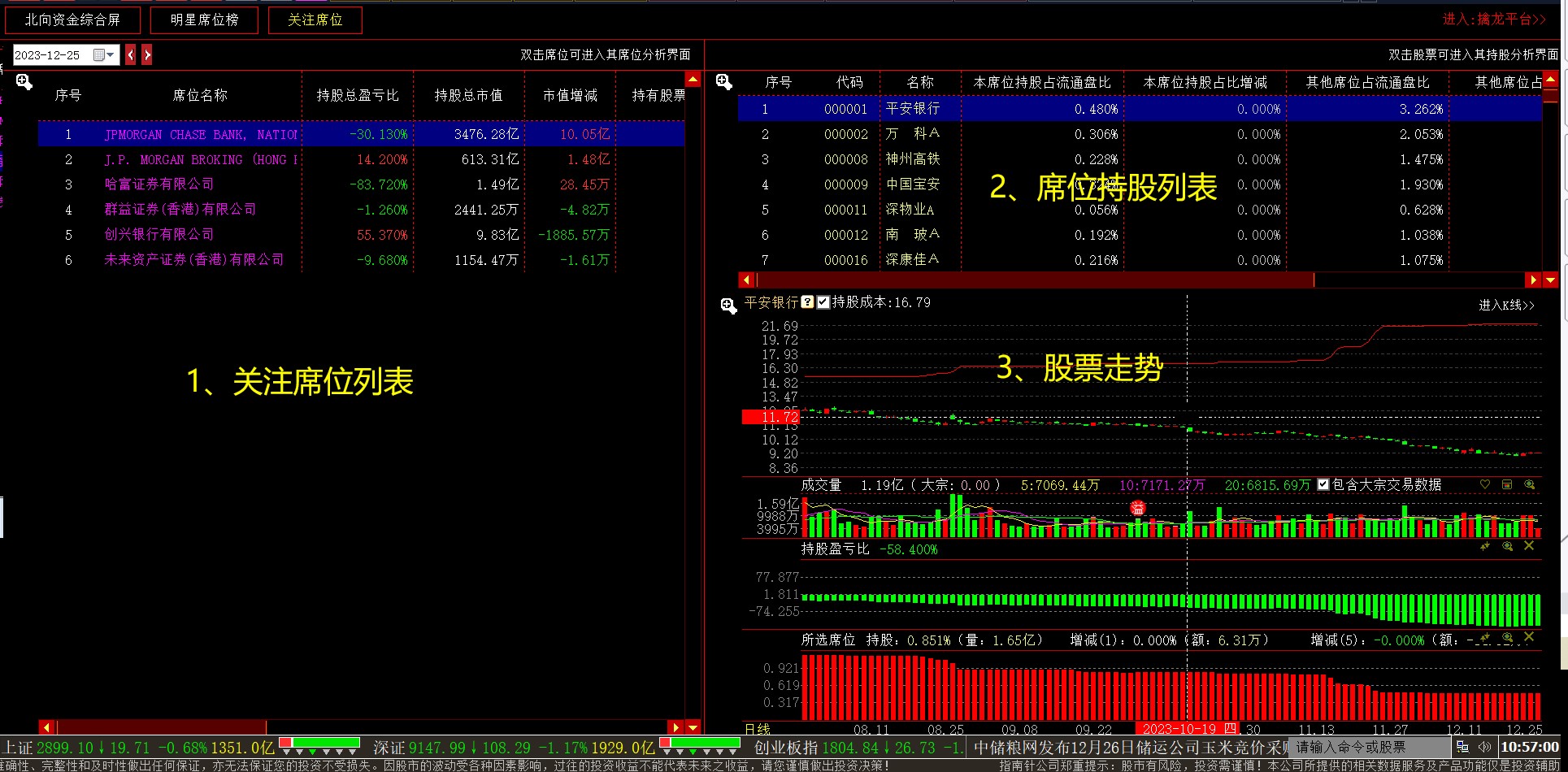Toggle the 持股成本 checkbox
Screen dimensions: 1568x772
823,302
